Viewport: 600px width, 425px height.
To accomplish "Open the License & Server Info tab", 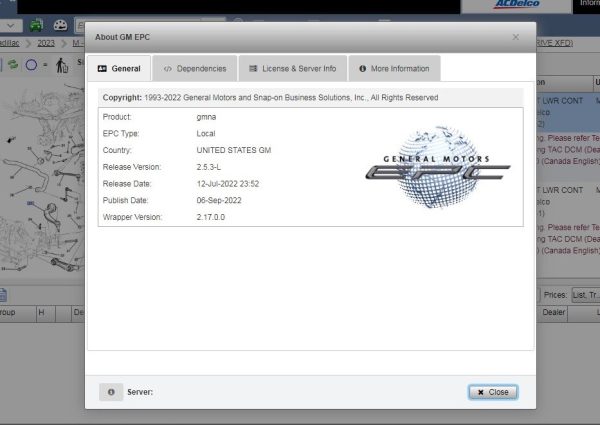I will [293, 68].
